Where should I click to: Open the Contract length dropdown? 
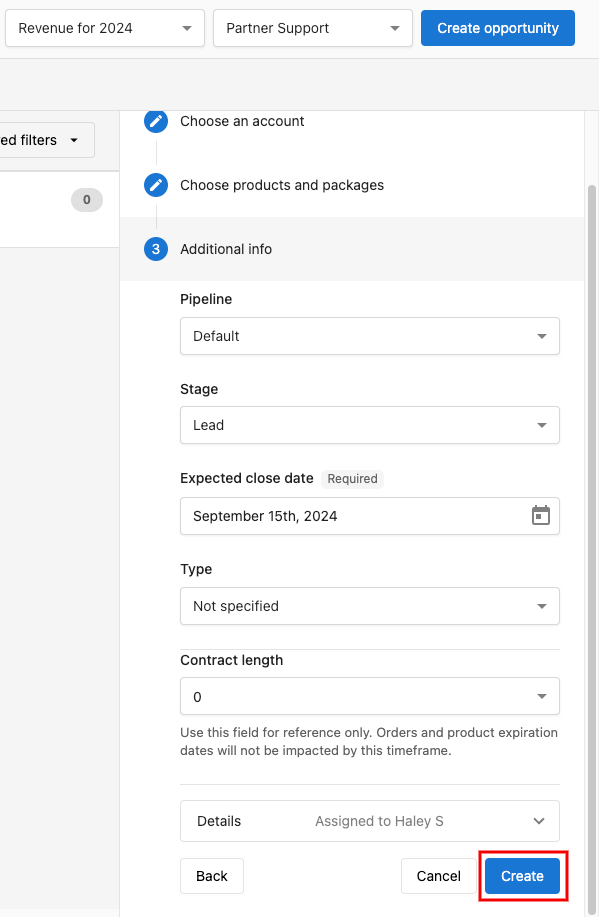pos(370,697)
